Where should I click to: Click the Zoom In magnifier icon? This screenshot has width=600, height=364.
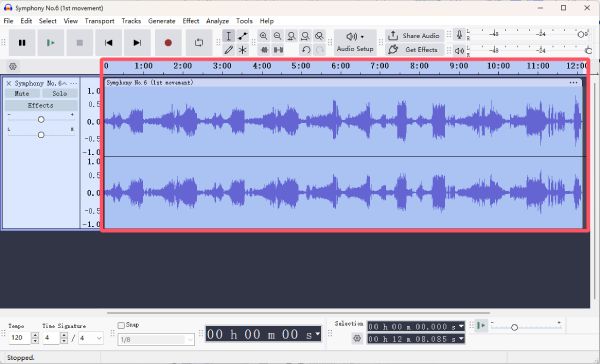pyautogui.click(x=263, y=36)
